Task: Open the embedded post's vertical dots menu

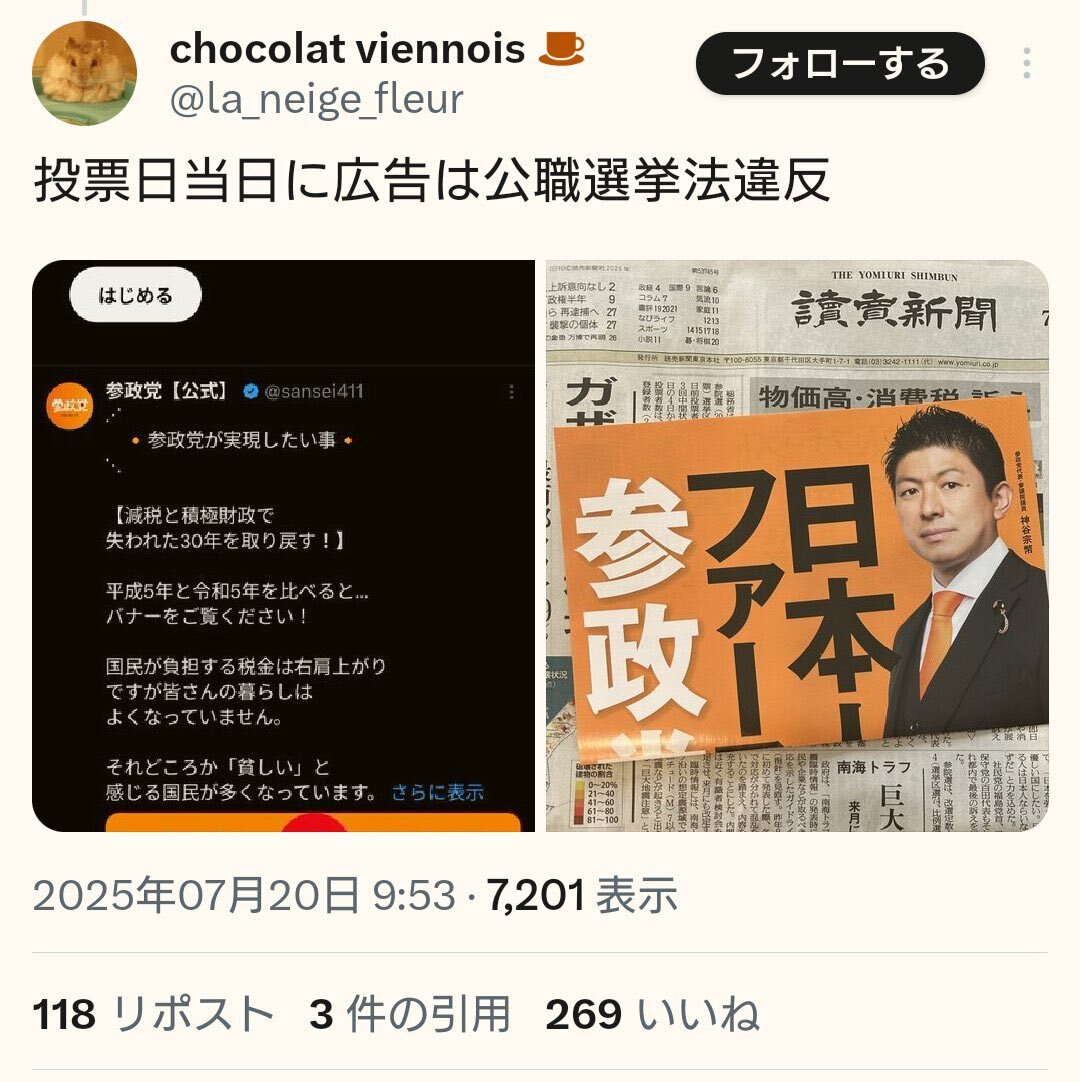Action: pyautogui.click(x=511, y=392)
